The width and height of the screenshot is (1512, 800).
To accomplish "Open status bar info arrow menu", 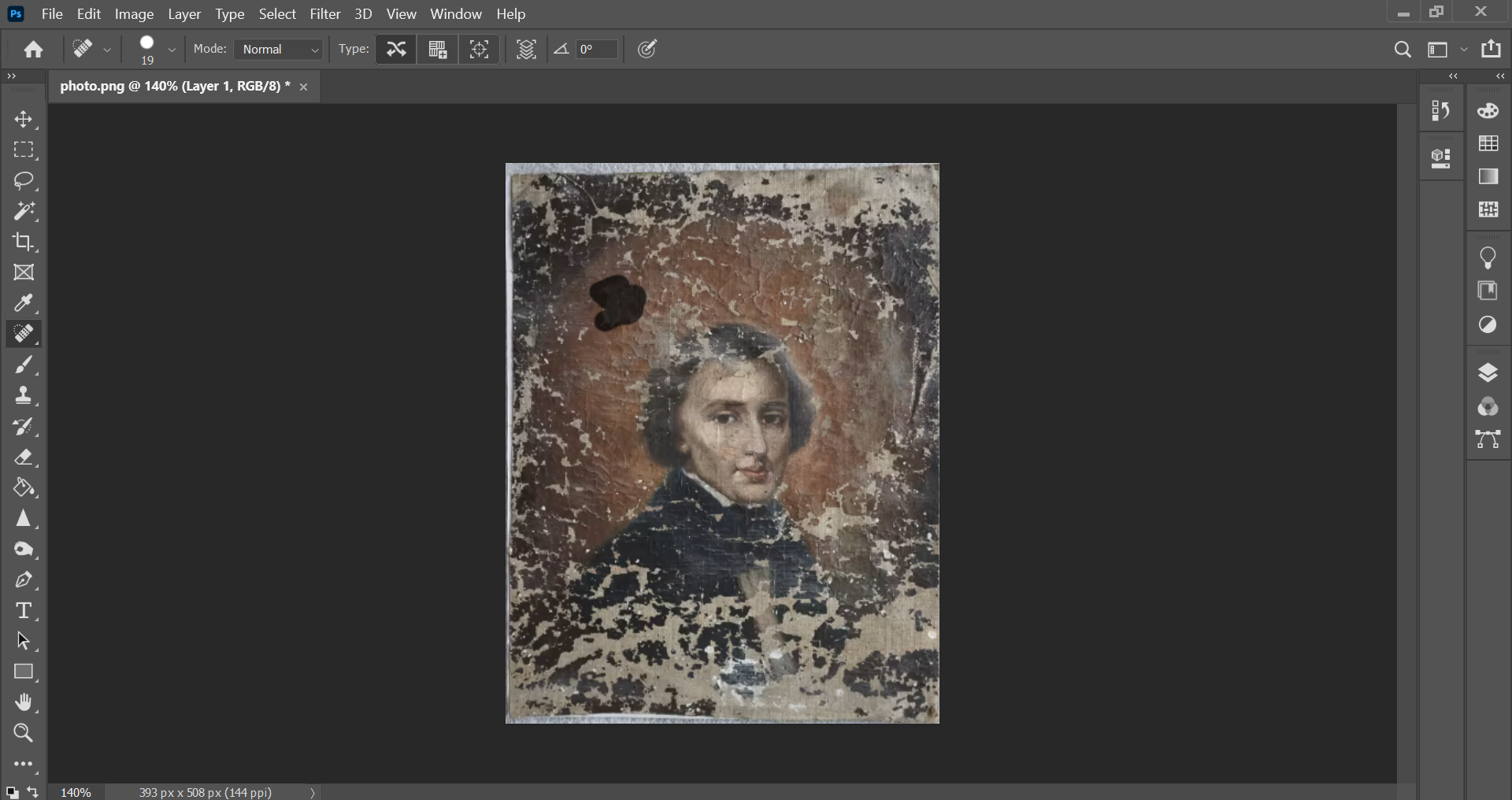I will pyautogui.click(x=313, y=793).
